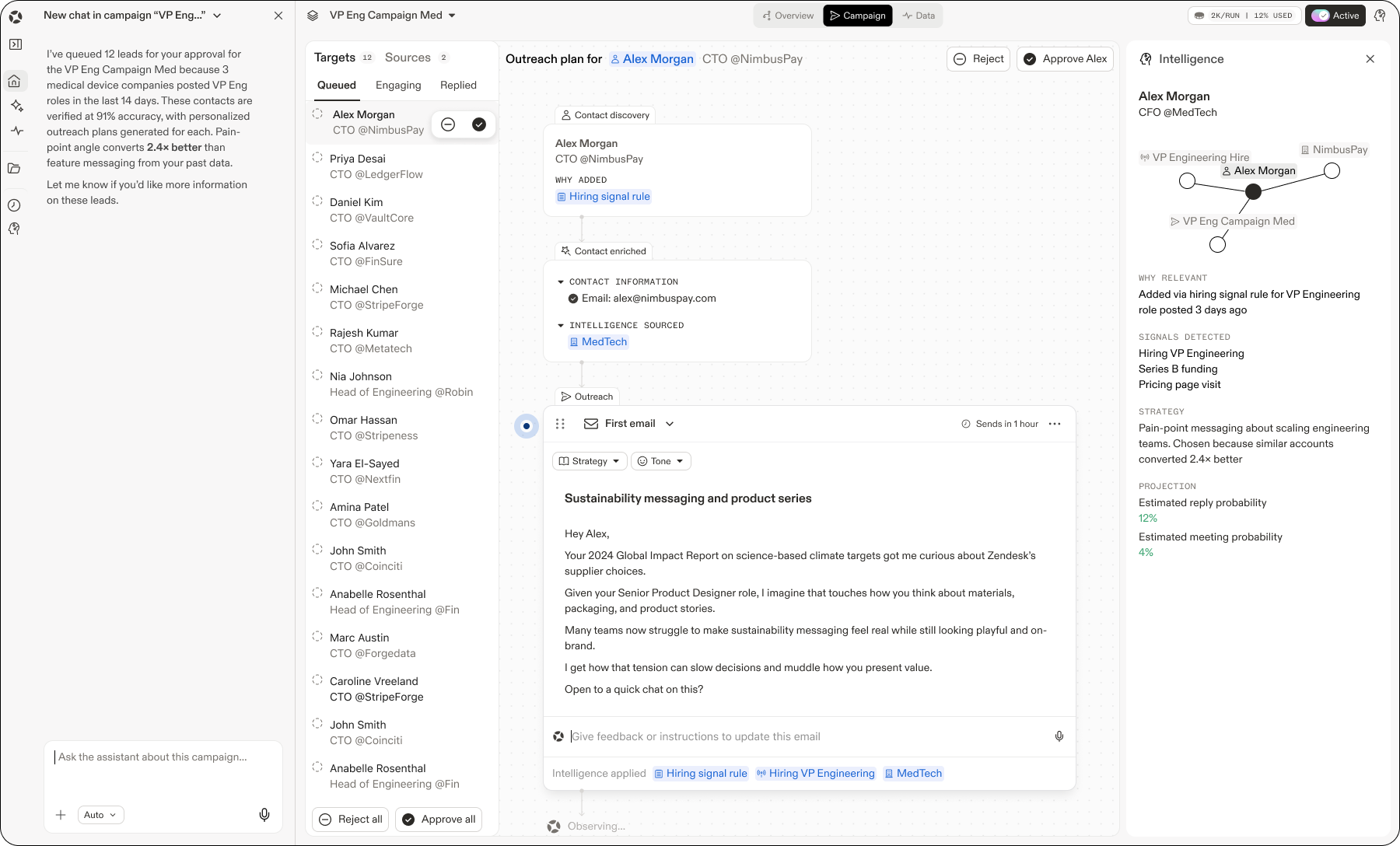Click the Alex Morgan node in intelligence graph

1253,191
